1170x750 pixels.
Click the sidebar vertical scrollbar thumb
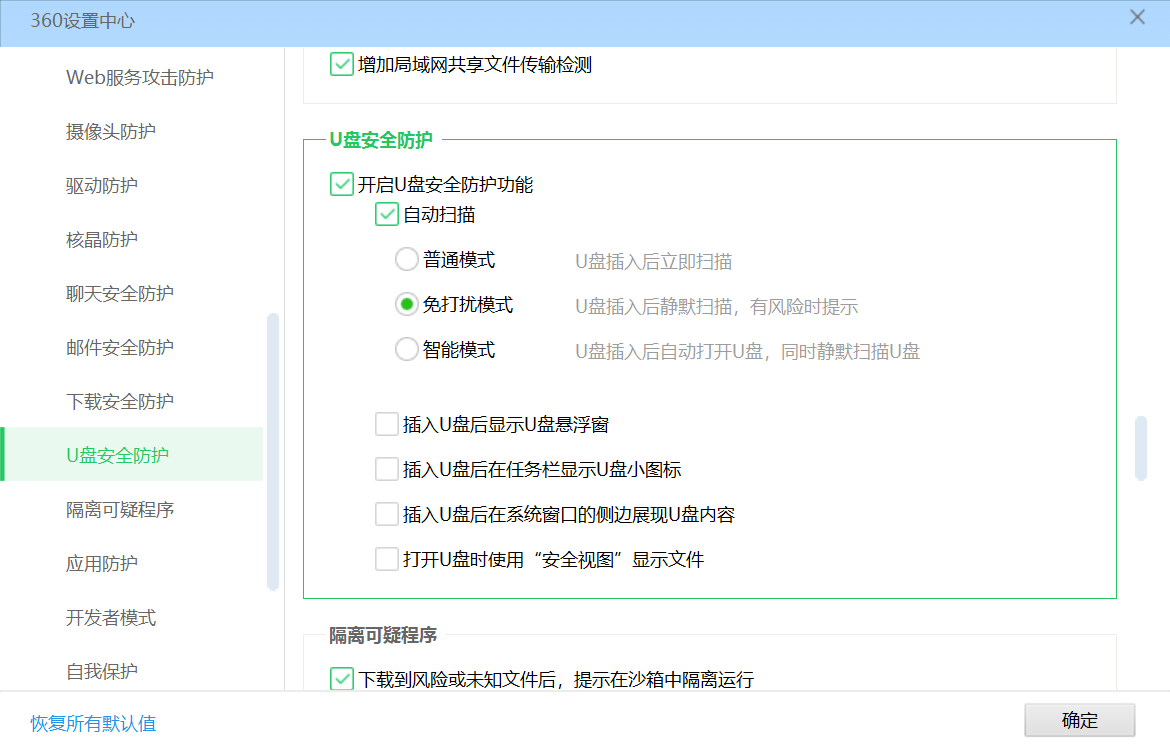coord(273,452)
